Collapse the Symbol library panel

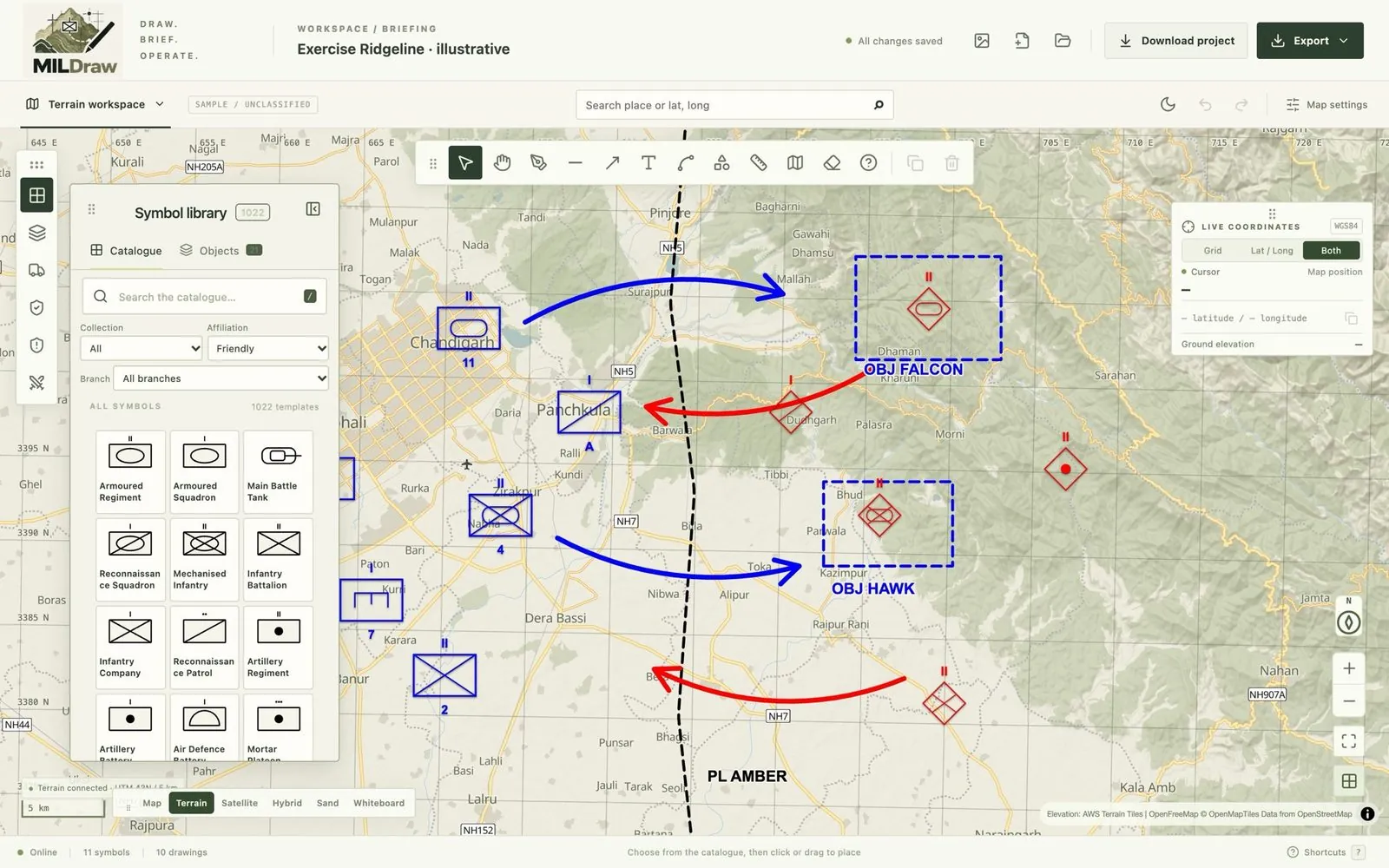click(x=313, y=209)
